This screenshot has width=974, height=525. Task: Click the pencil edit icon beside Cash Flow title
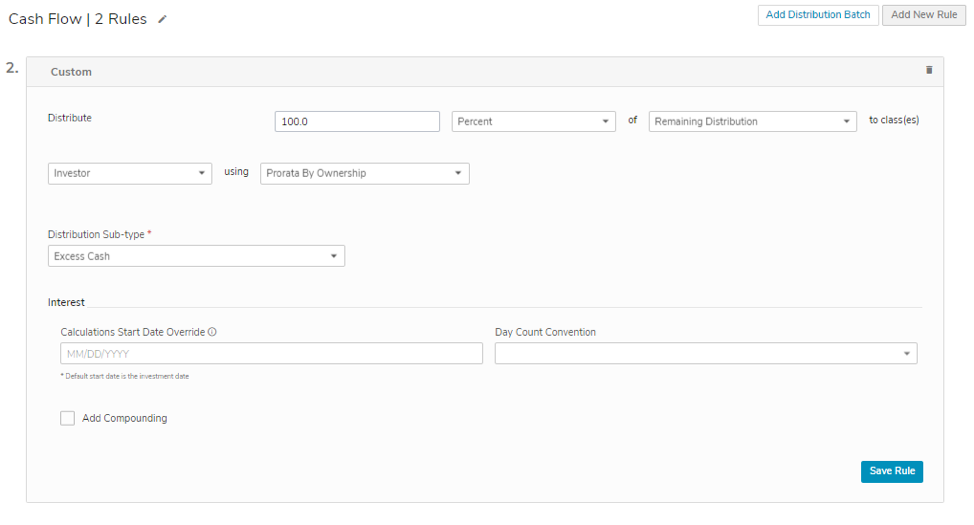pos(162,19)
